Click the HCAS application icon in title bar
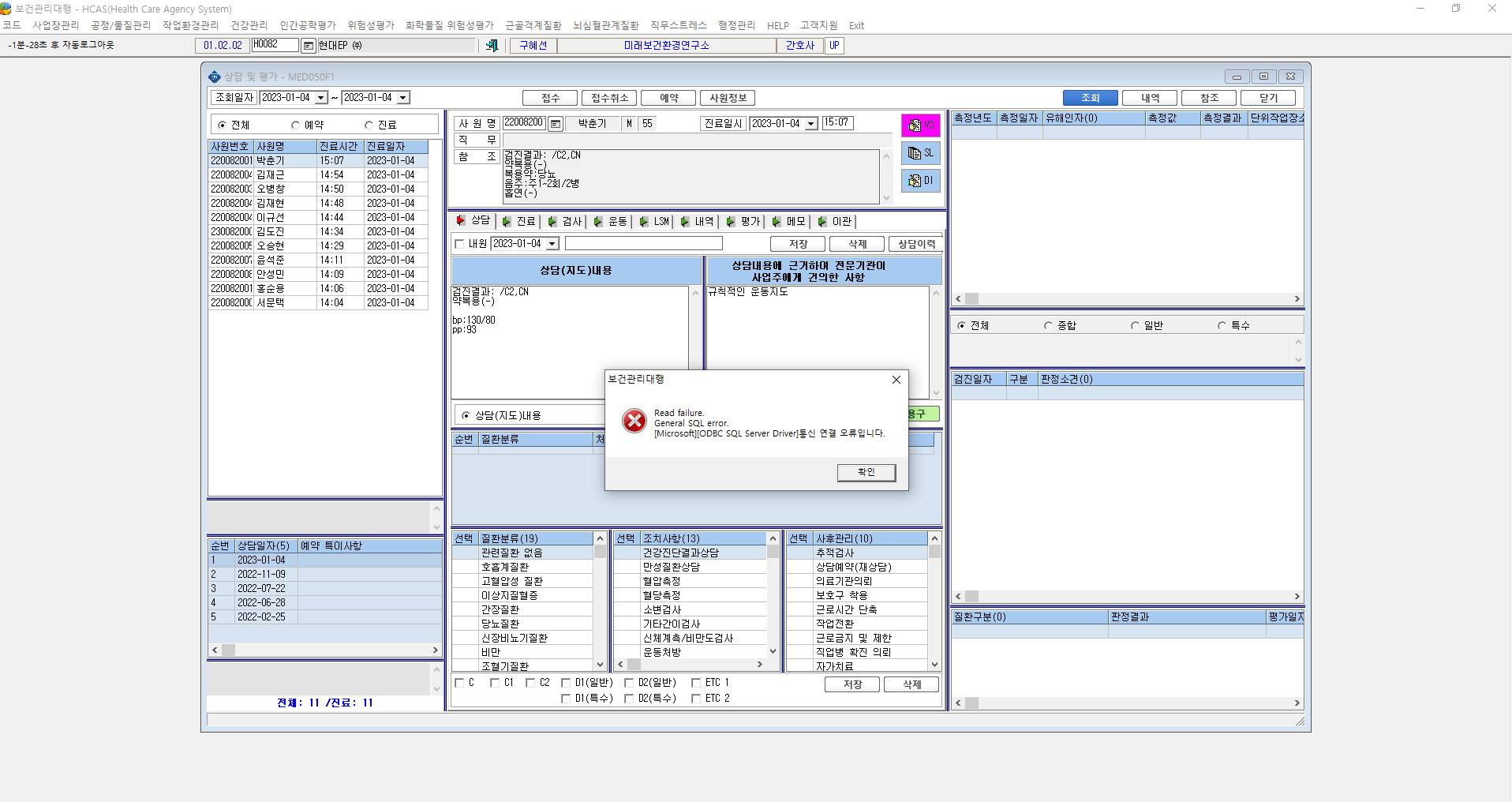 [x=6, y=9]
